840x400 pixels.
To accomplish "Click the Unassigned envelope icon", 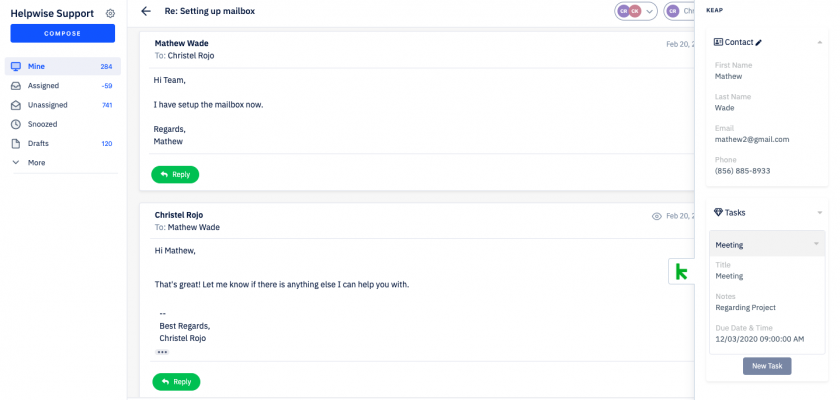I will pyautogui.click(x=16, y=105).
